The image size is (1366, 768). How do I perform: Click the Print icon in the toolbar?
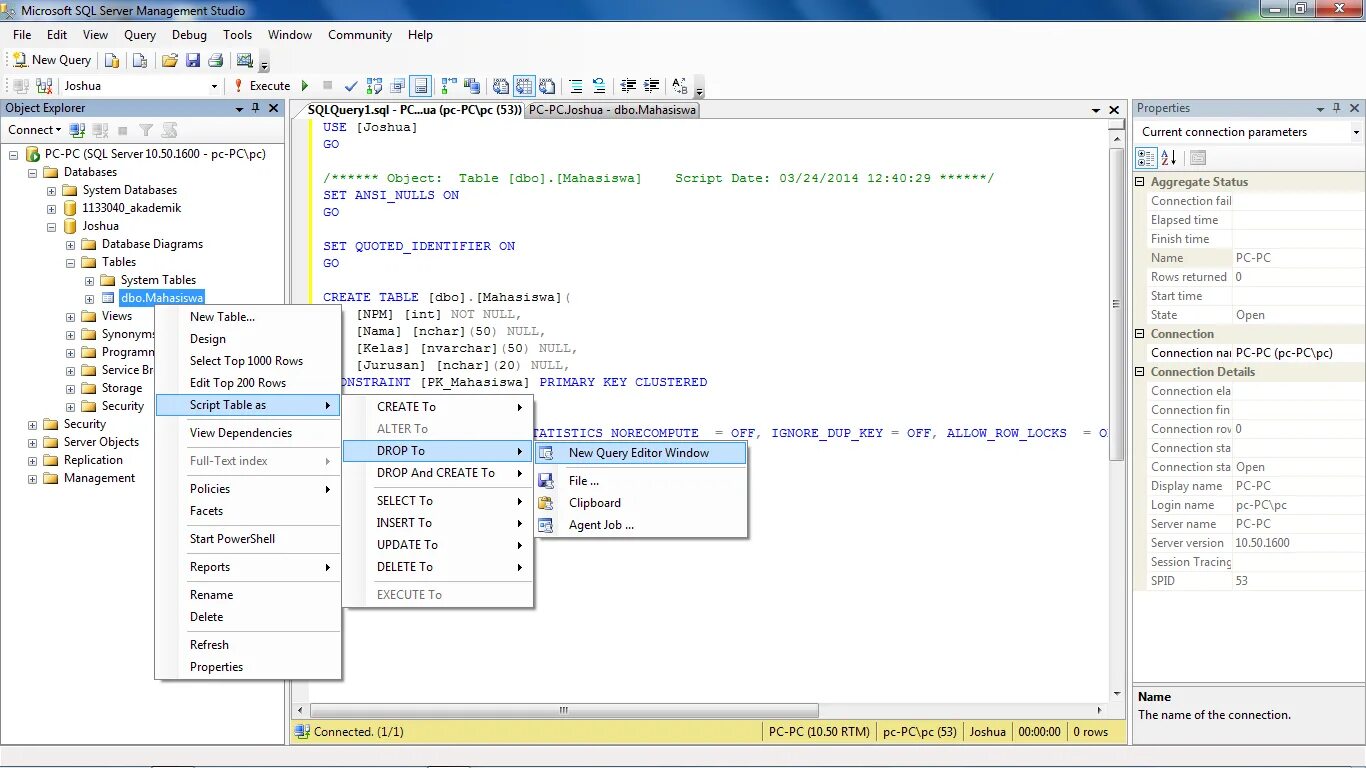pyautogui.click(x=215, y=60)
